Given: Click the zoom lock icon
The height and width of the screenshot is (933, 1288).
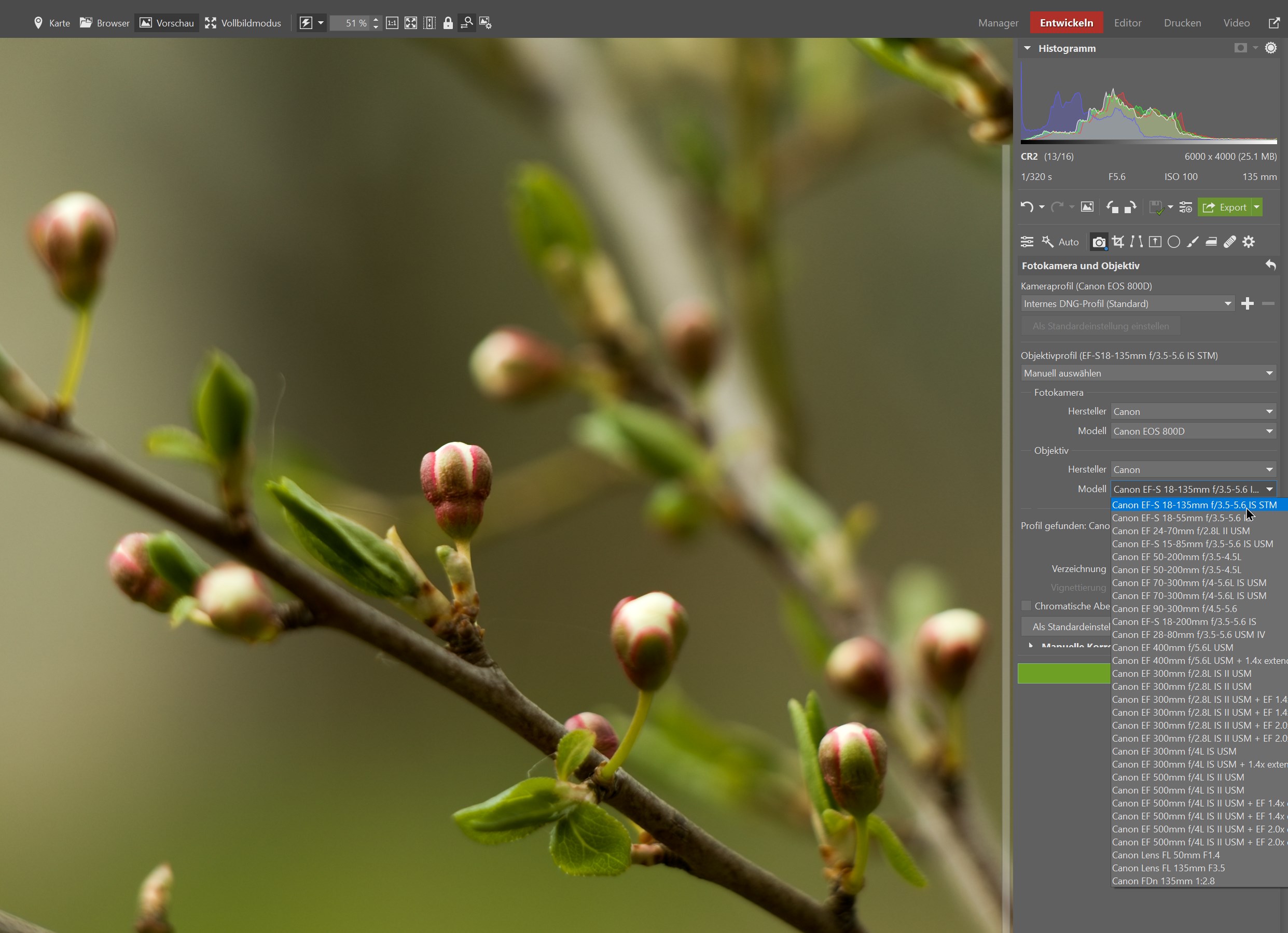Looking at the screenshot, I should tap(448, 23).
